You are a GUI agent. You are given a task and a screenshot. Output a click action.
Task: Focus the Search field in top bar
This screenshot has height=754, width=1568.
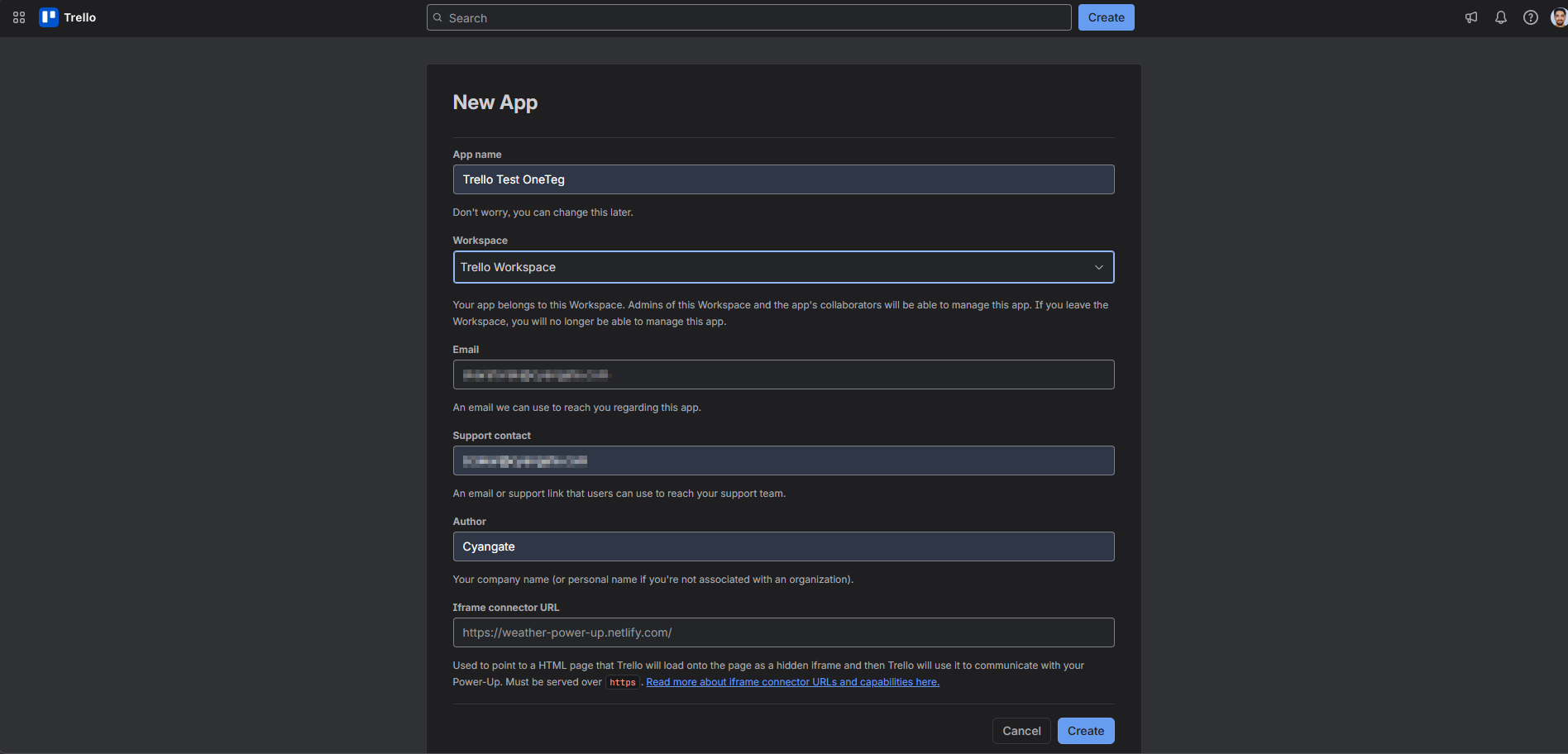click(x=749, y=17)
